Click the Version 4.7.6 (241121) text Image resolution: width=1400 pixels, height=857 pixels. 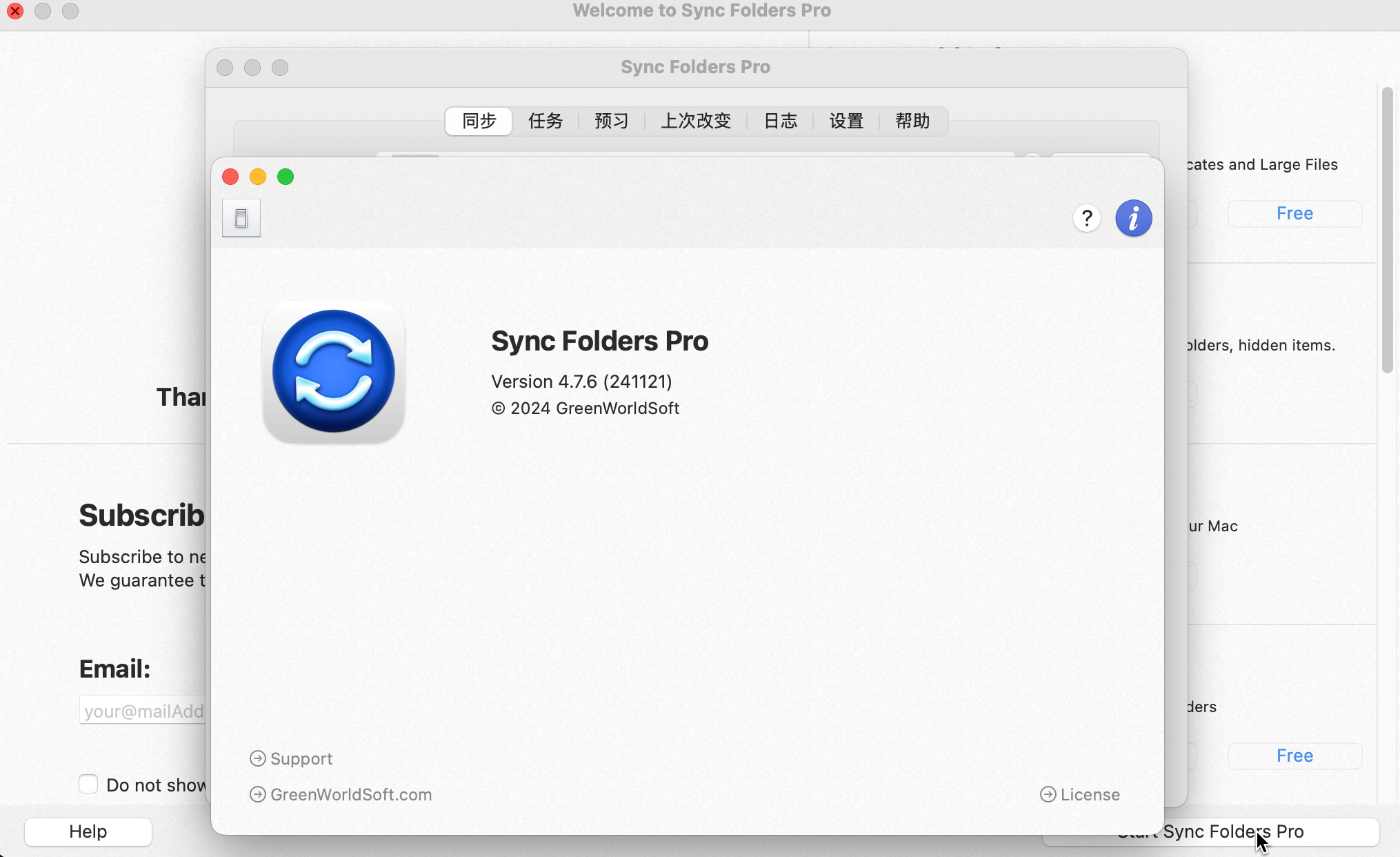[581, 382]
